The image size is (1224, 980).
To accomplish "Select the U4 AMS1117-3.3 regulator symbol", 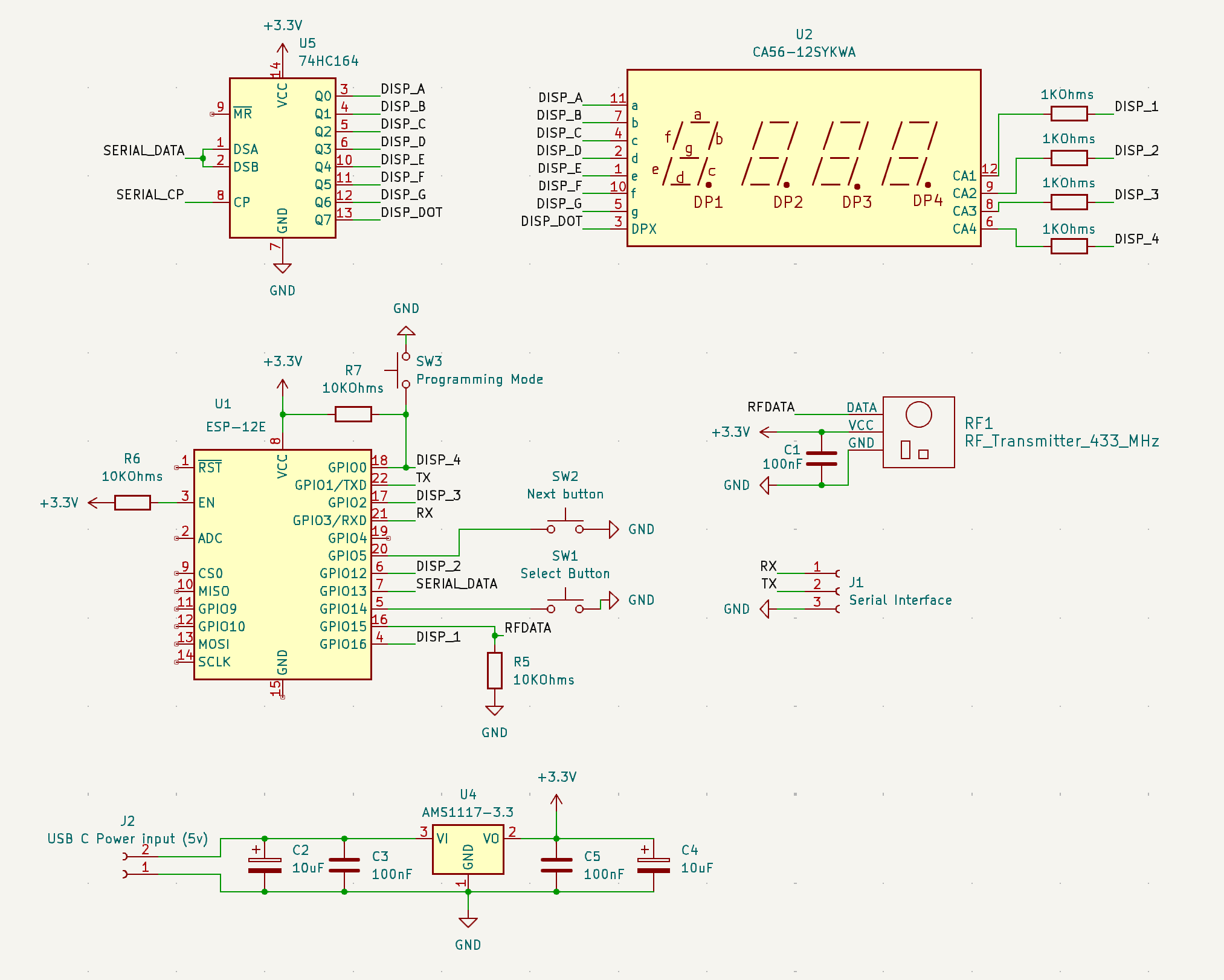I will click(x=468, y=849).
